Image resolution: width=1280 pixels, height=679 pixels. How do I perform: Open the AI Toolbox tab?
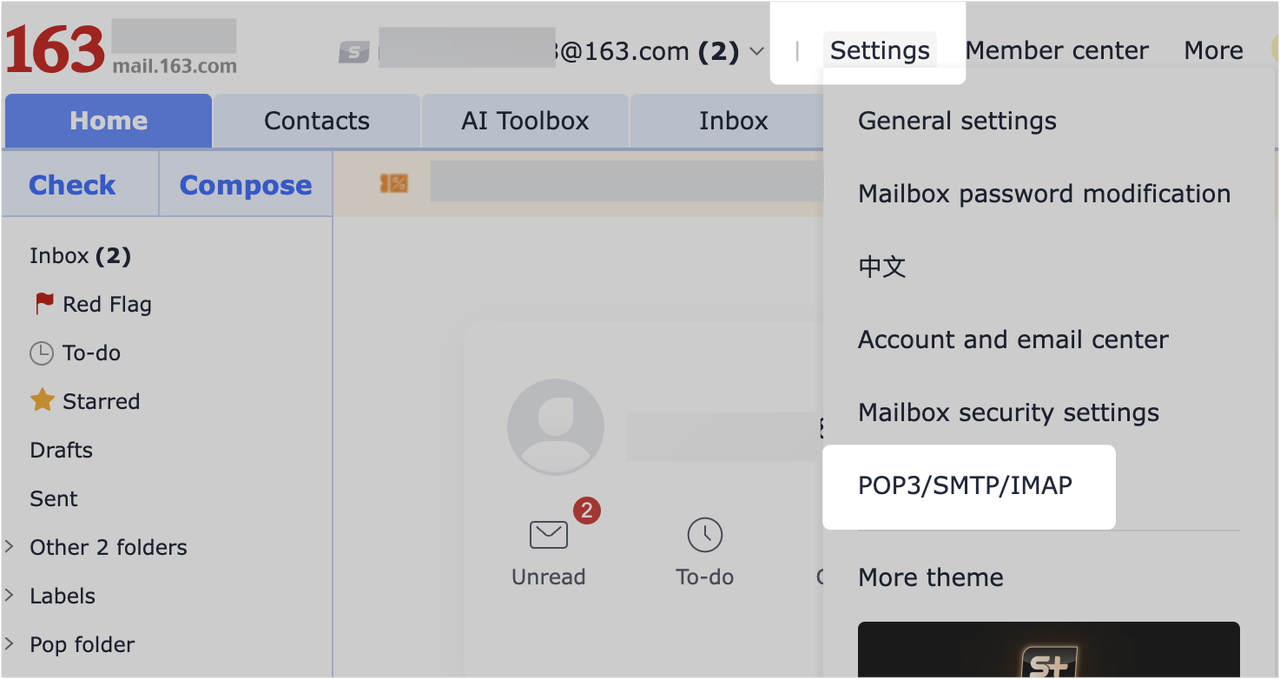[525, 121]
